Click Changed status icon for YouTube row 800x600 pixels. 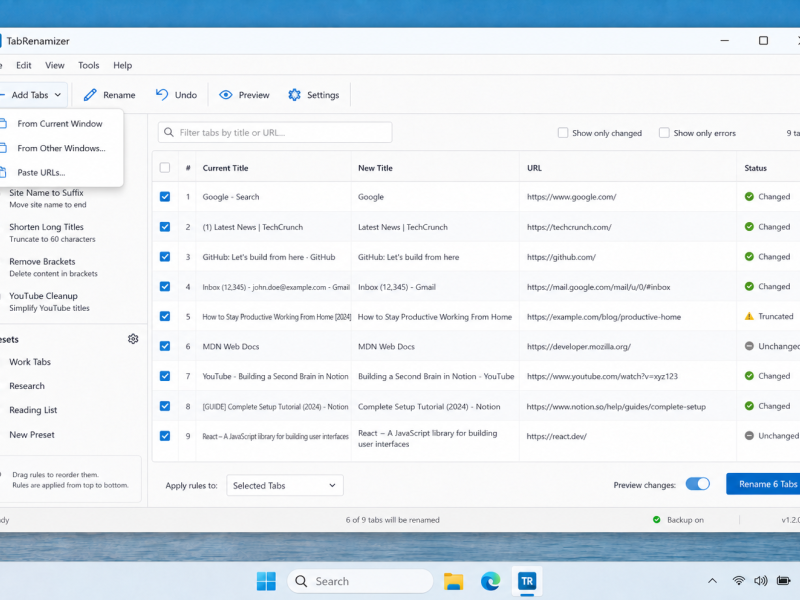(x=749, y=376)
